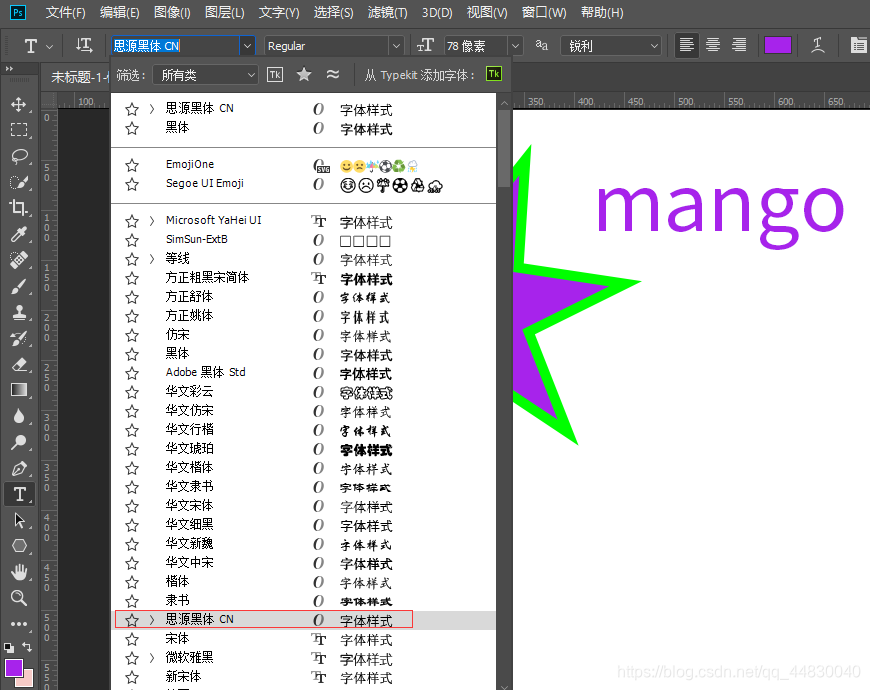Select the History Brush tool
870x690 pixels.
pyautogui.click(x=19, y=338)
